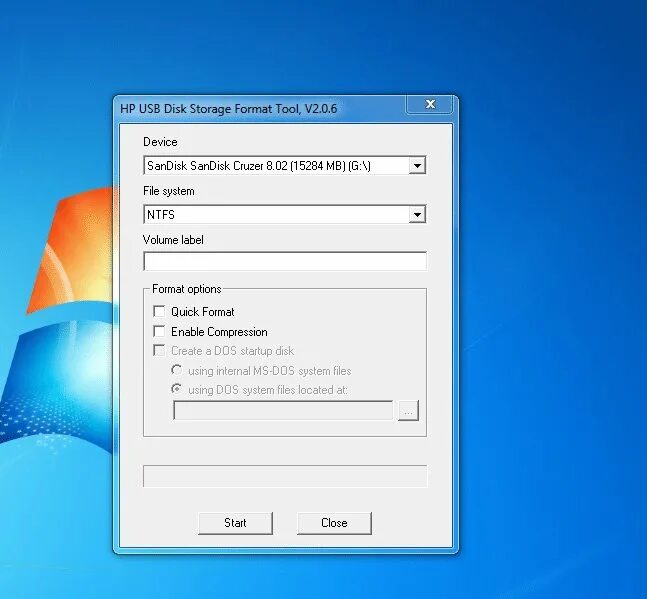This screenshot has height=599, width=647.
Task: Enable the Quick Format checkbox
Action: (159, 311)
